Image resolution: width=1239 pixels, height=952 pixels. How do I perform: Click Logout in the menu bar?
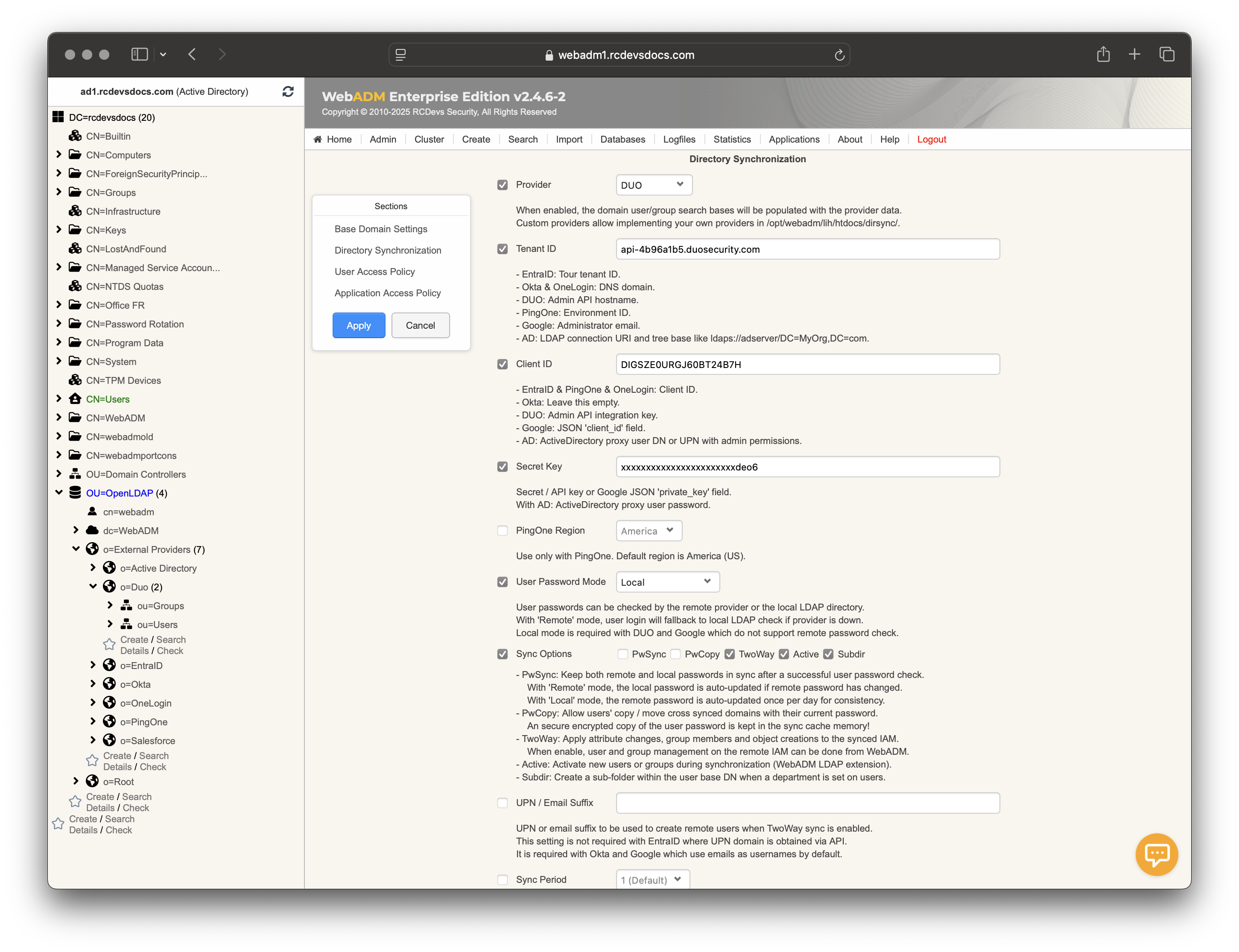coord(931,140)
